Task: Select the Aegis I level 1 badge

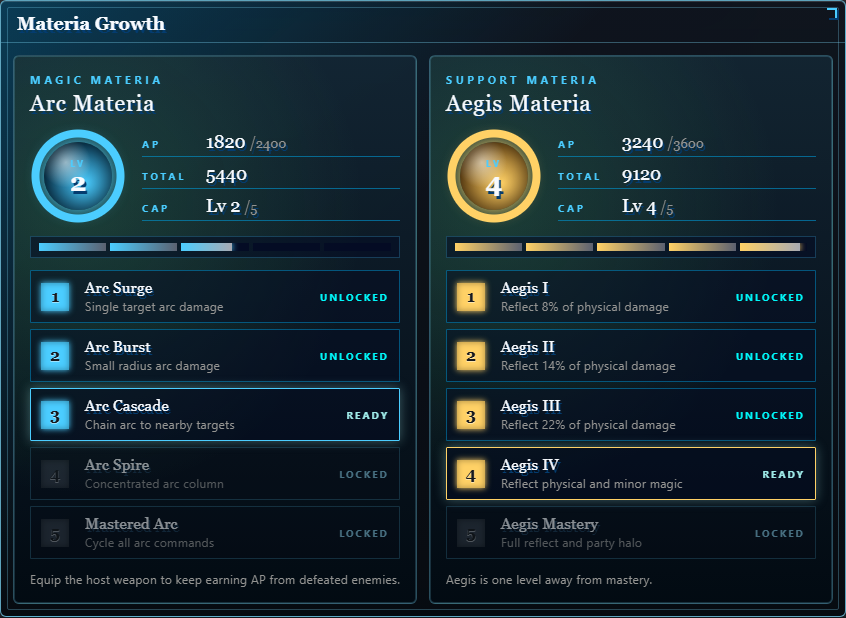Action: [471, 297]
